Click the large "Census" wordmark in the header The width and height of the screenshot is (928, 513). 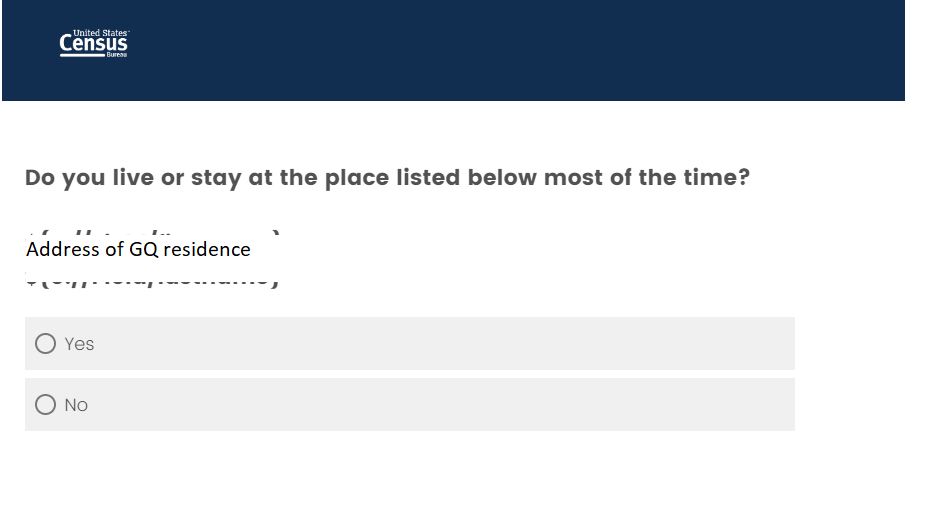pyautogui.click(x=94, y=44)
